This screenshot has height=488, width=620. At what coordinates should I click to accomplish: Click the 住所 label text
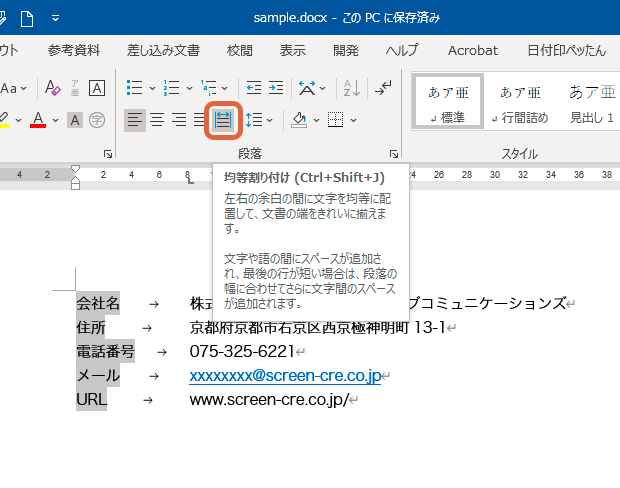coord(91,327)
